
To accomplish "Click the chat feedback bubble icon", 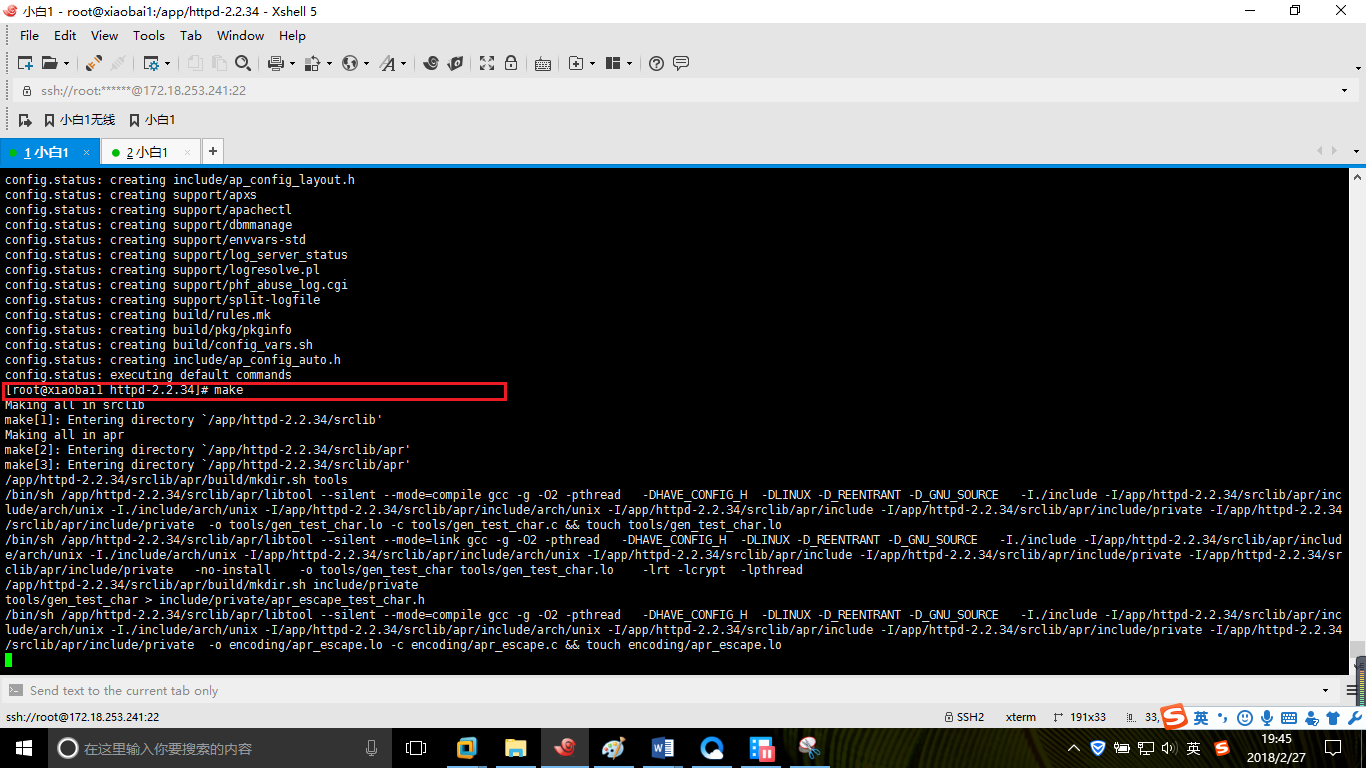I will (681, 63).
